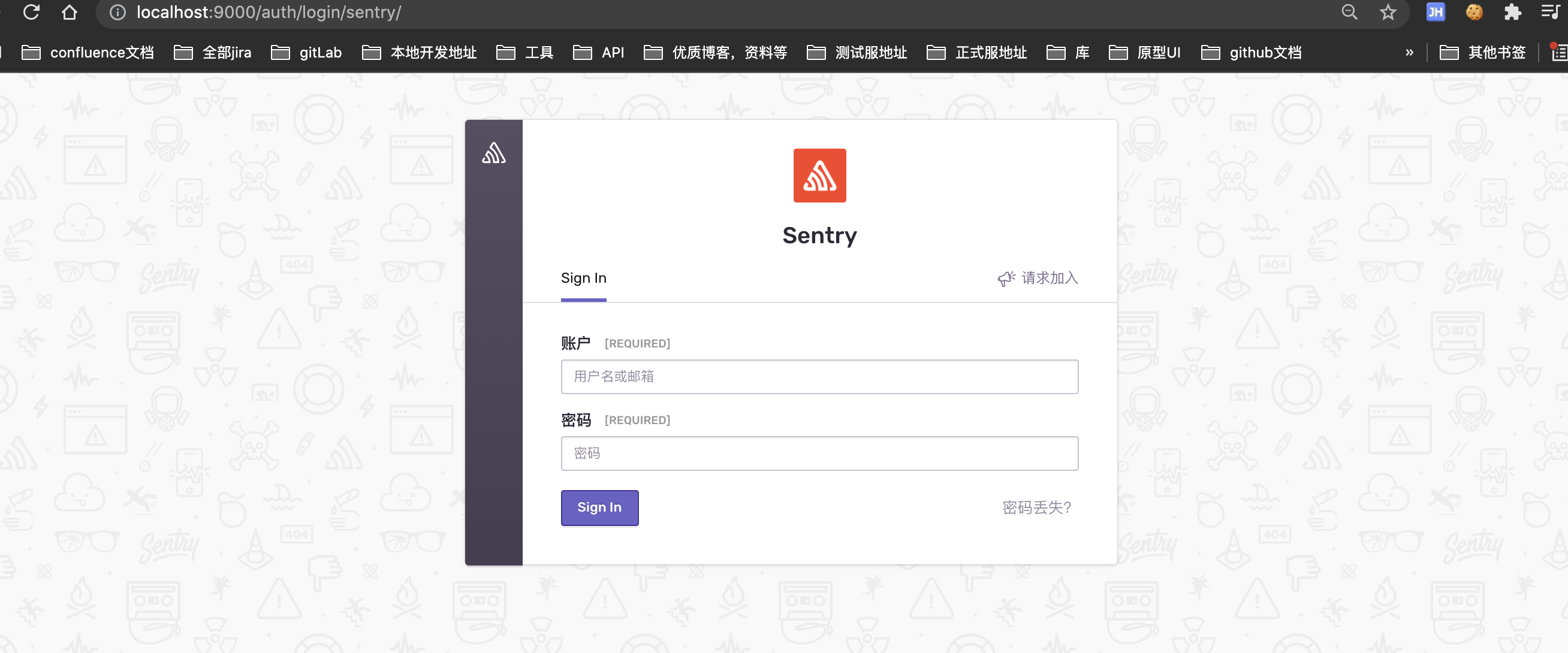Click the orange Sentry logo tile

pyautogui.click(x=819, y=176)
